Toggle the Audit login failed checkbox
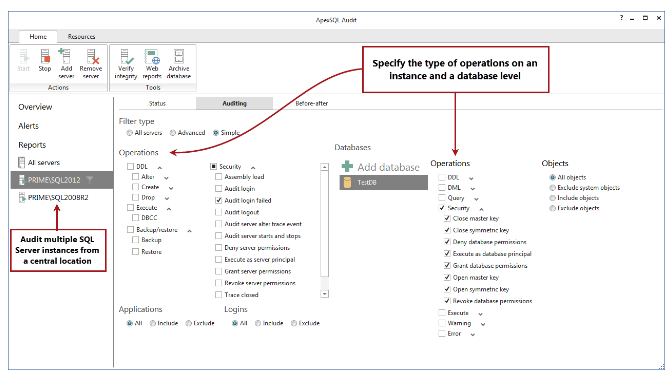 click(218, 200)
